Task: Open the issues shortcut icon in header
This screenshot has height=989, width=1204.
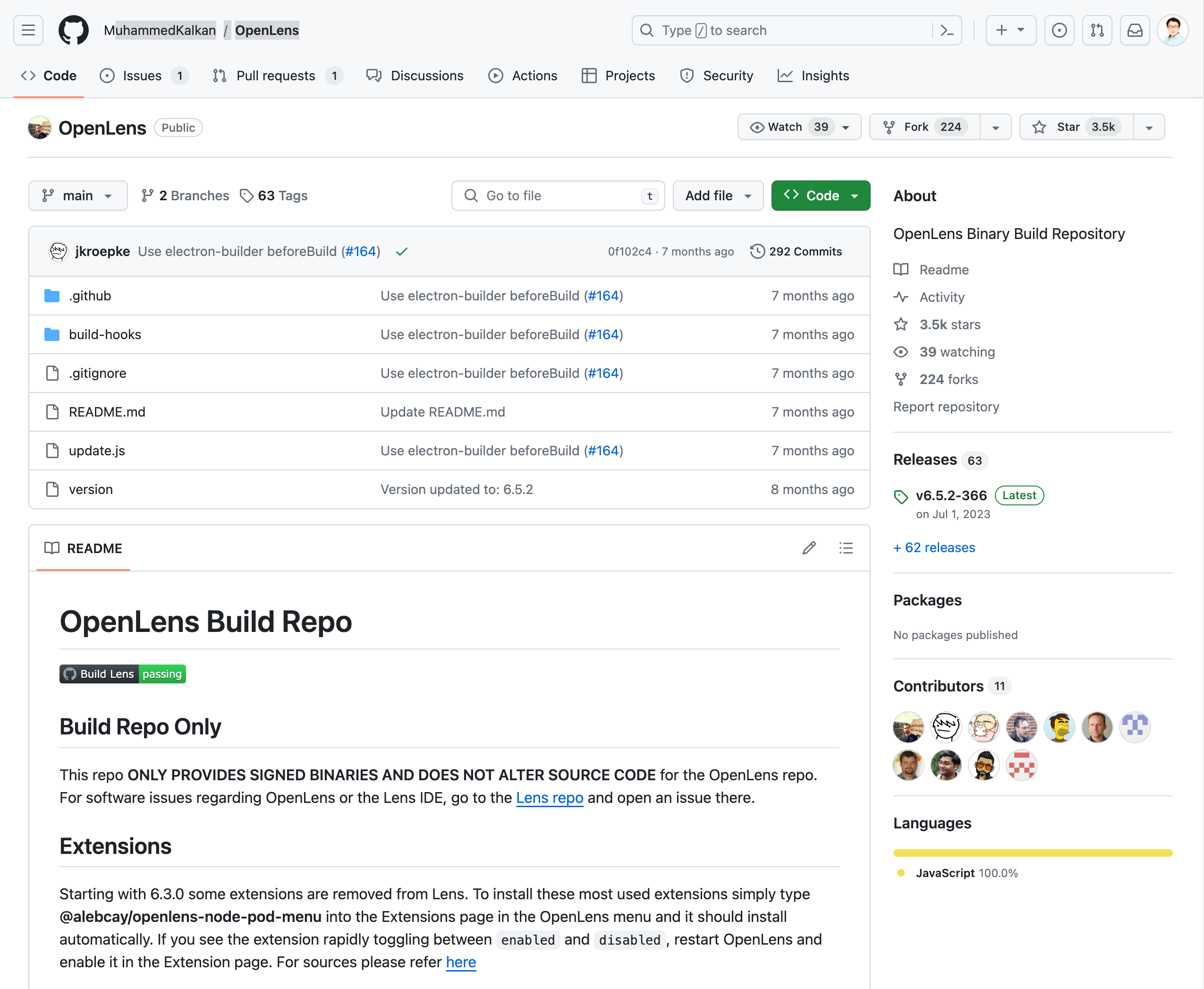Action: pyautogui.click(x=1059, y=30)
